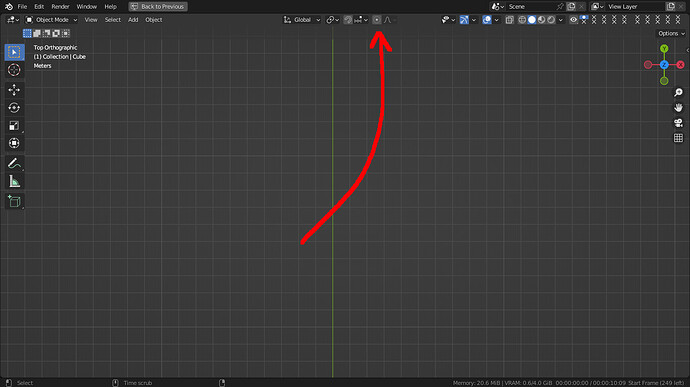The width and height of the screenshot is (690, 387).
Task: Select the Select Box tool
Action: 14,52
